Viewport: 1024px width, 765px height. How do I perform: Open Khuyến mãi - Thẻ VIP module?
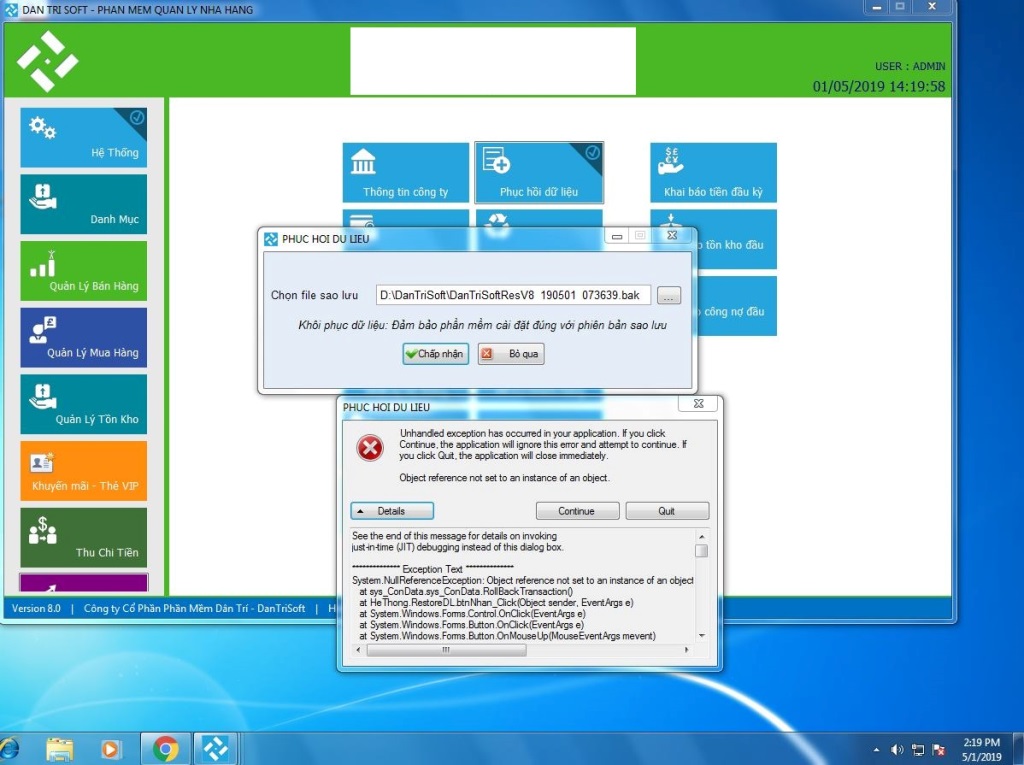[x=84, y=470]
